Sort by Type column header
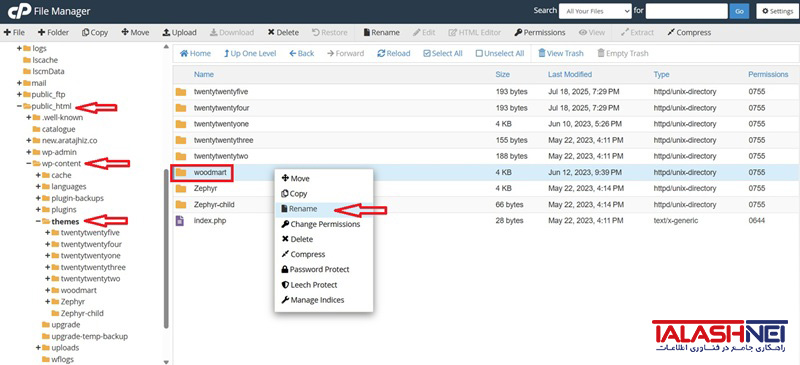Image resolution: width=800 pixels, height=365 pixels. (661, 75)
